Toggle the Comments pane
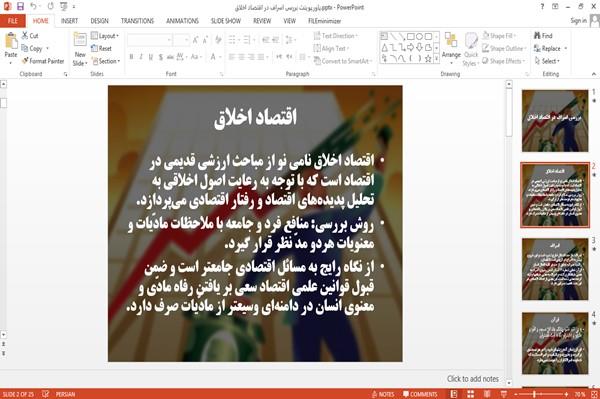The width and height of the screenshot is (600, 399). 420,394
